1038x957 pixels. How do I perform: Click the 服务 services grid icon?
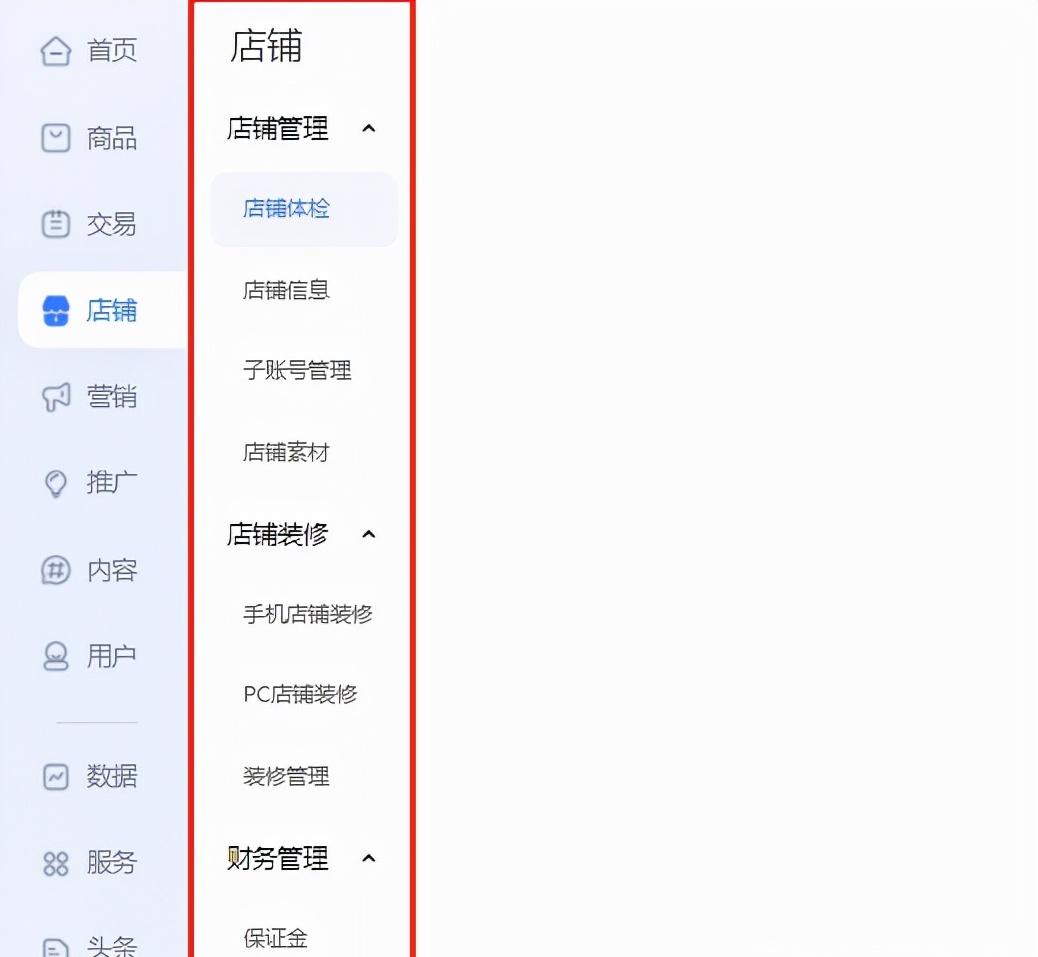pyautogui.click(x=57, y=862)
